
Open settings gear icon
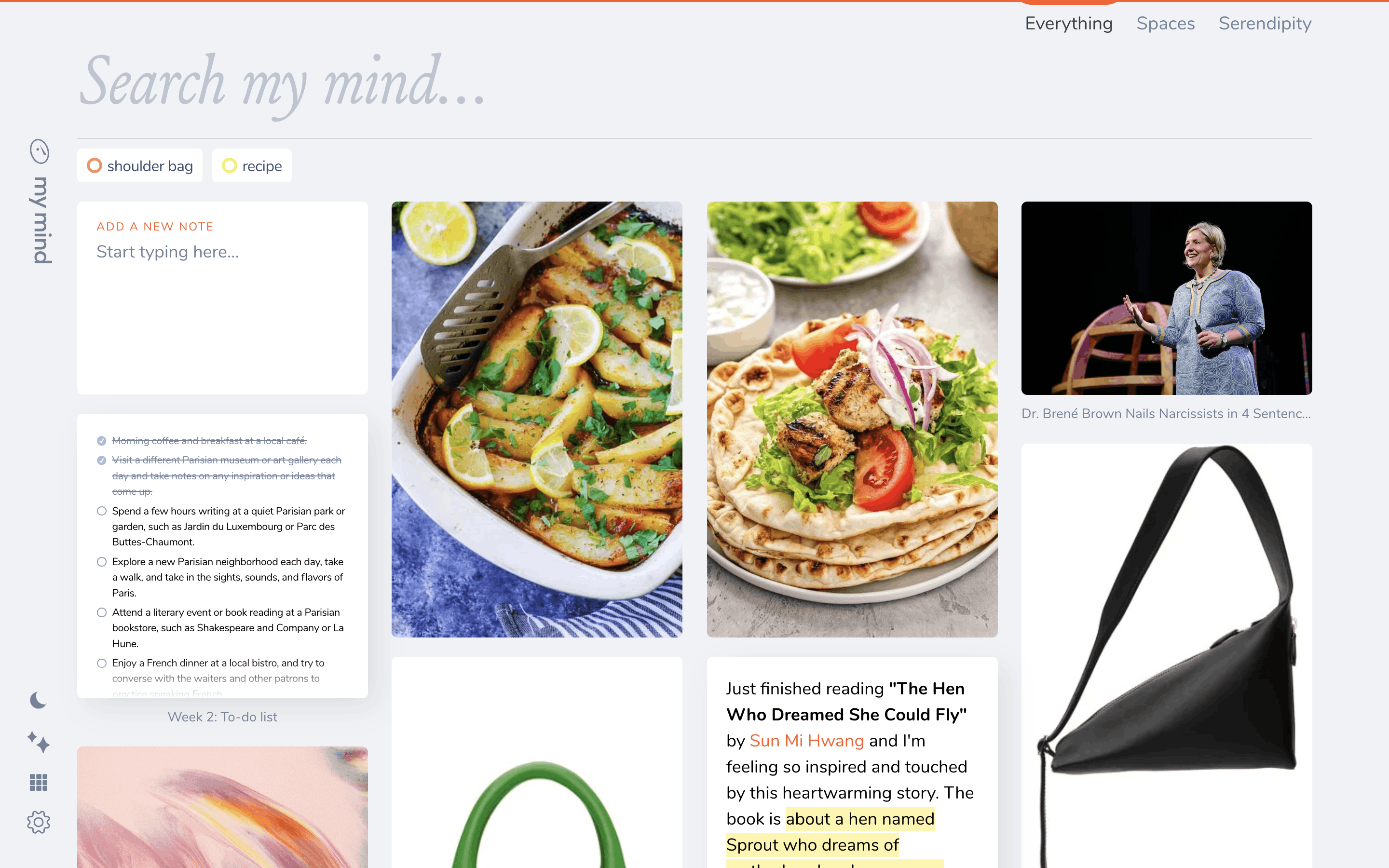coord(39,822)
